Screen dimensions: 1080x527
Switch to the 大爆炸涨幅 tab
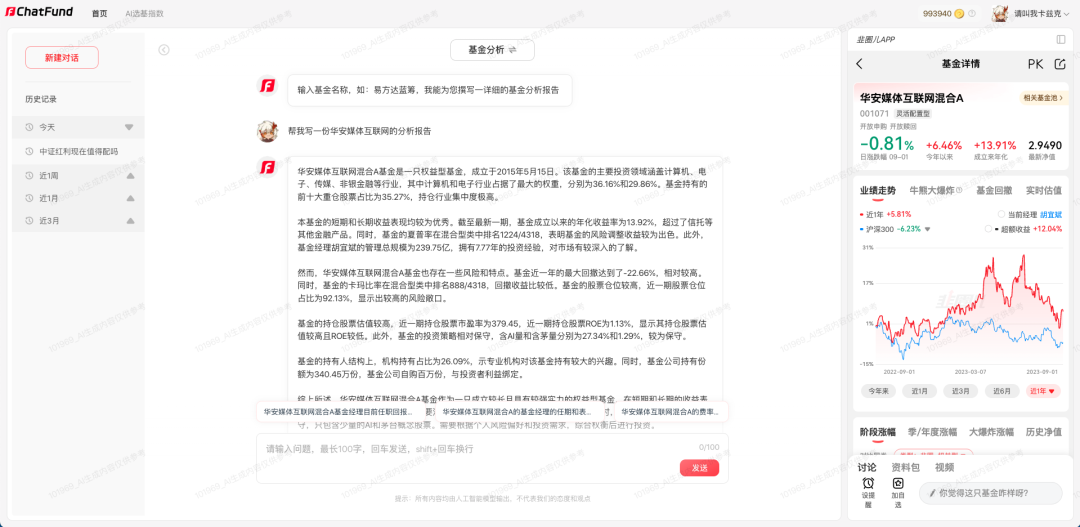[991, 433]
